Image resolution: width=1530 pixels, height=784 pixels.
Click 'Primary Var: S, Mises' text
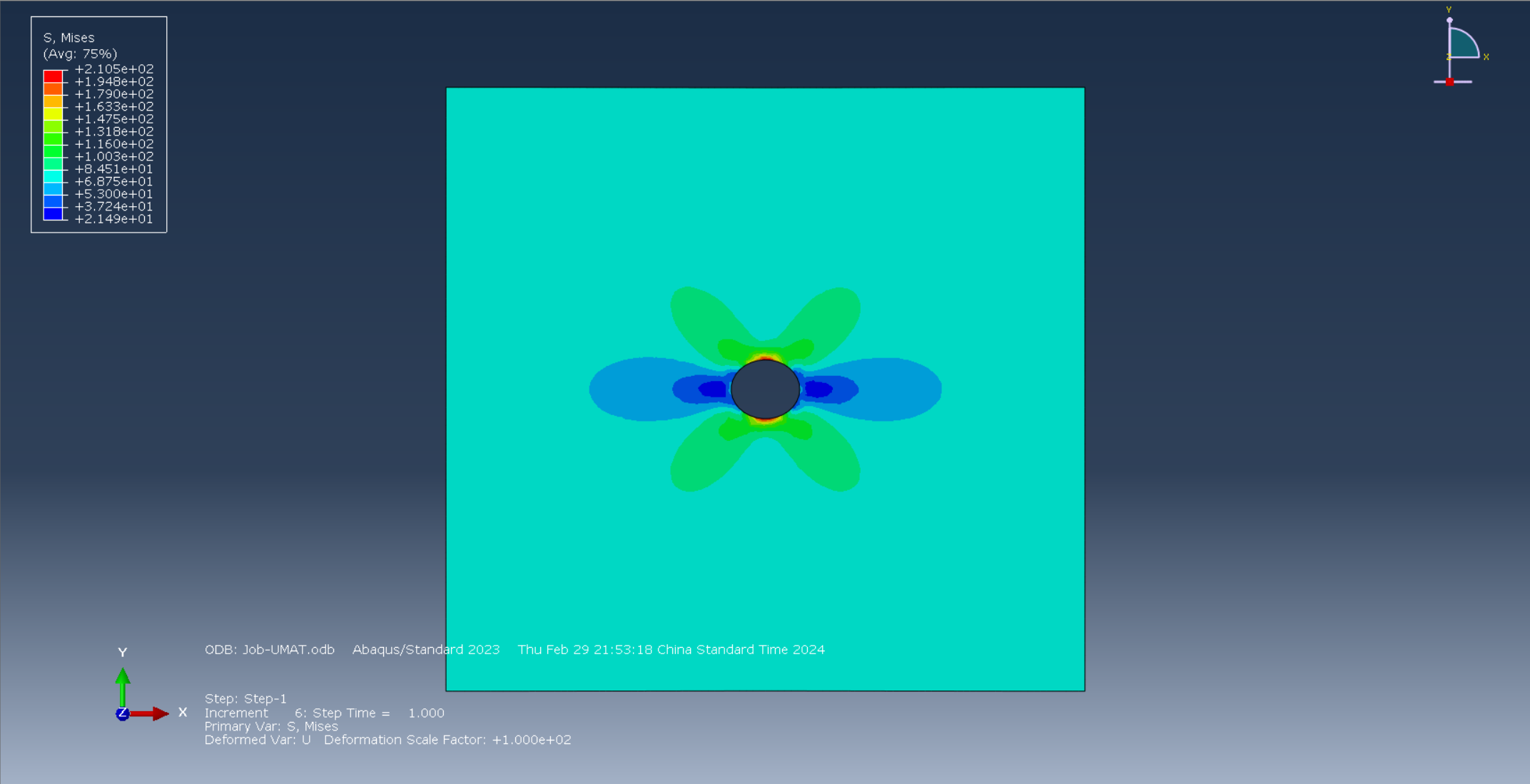[x=271, y=726]
